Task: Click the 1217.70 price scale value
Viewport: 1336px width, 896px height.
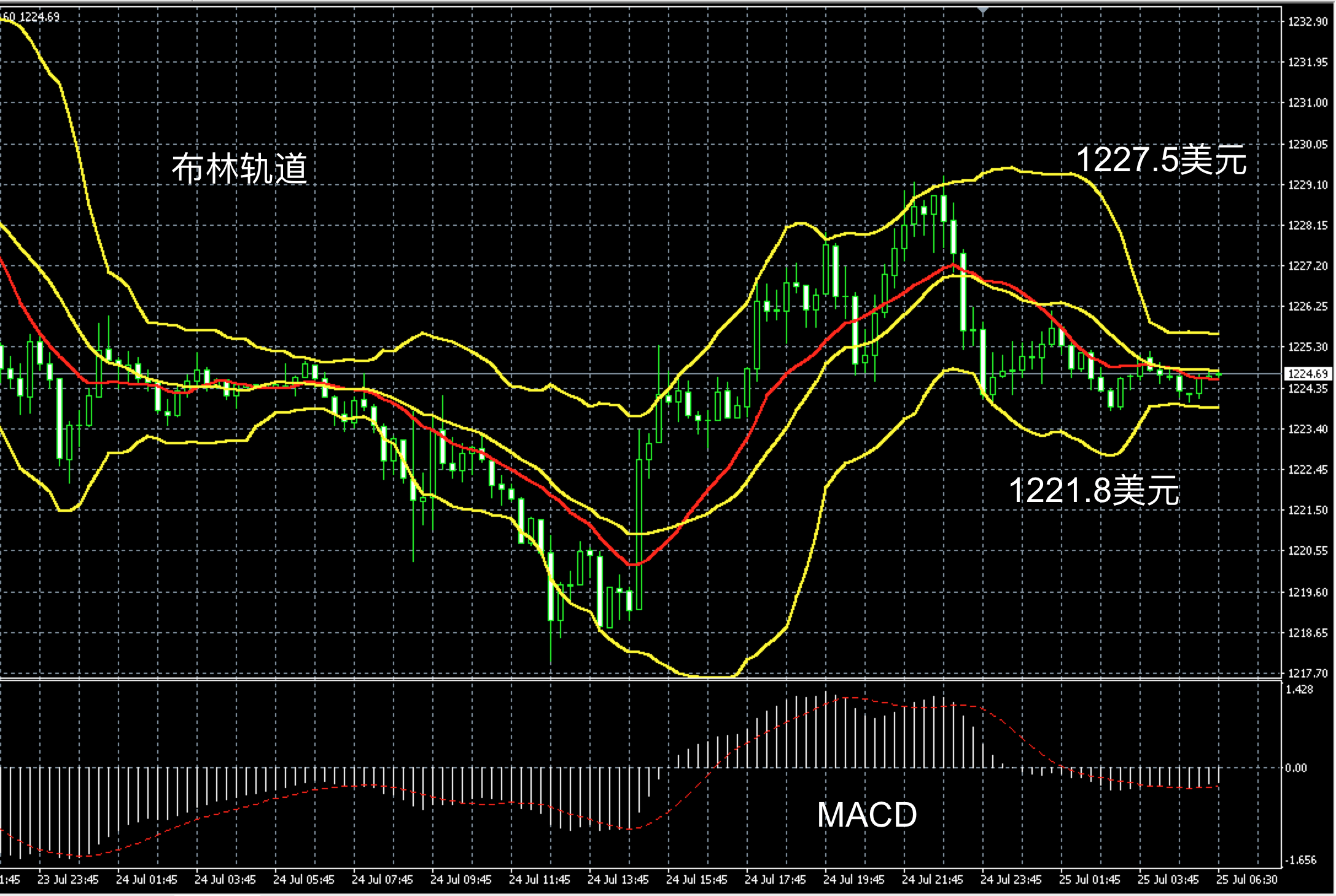Action: pos(1308,673)
